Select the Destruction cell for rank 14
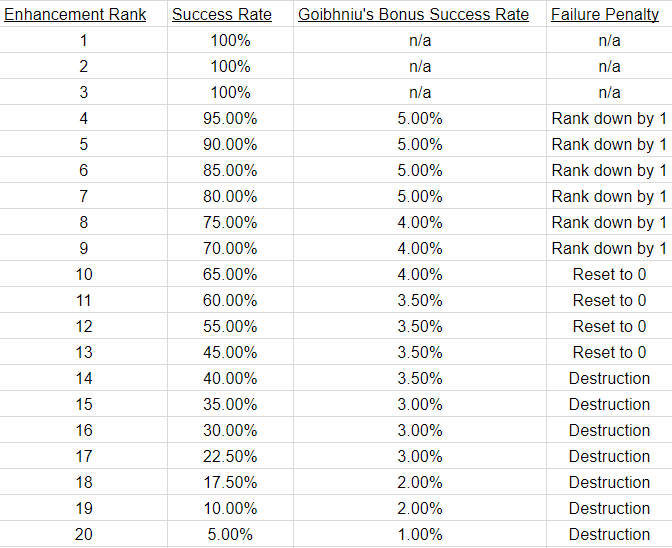672x548 pixels. pyautogui.click(x=609, y=378)
